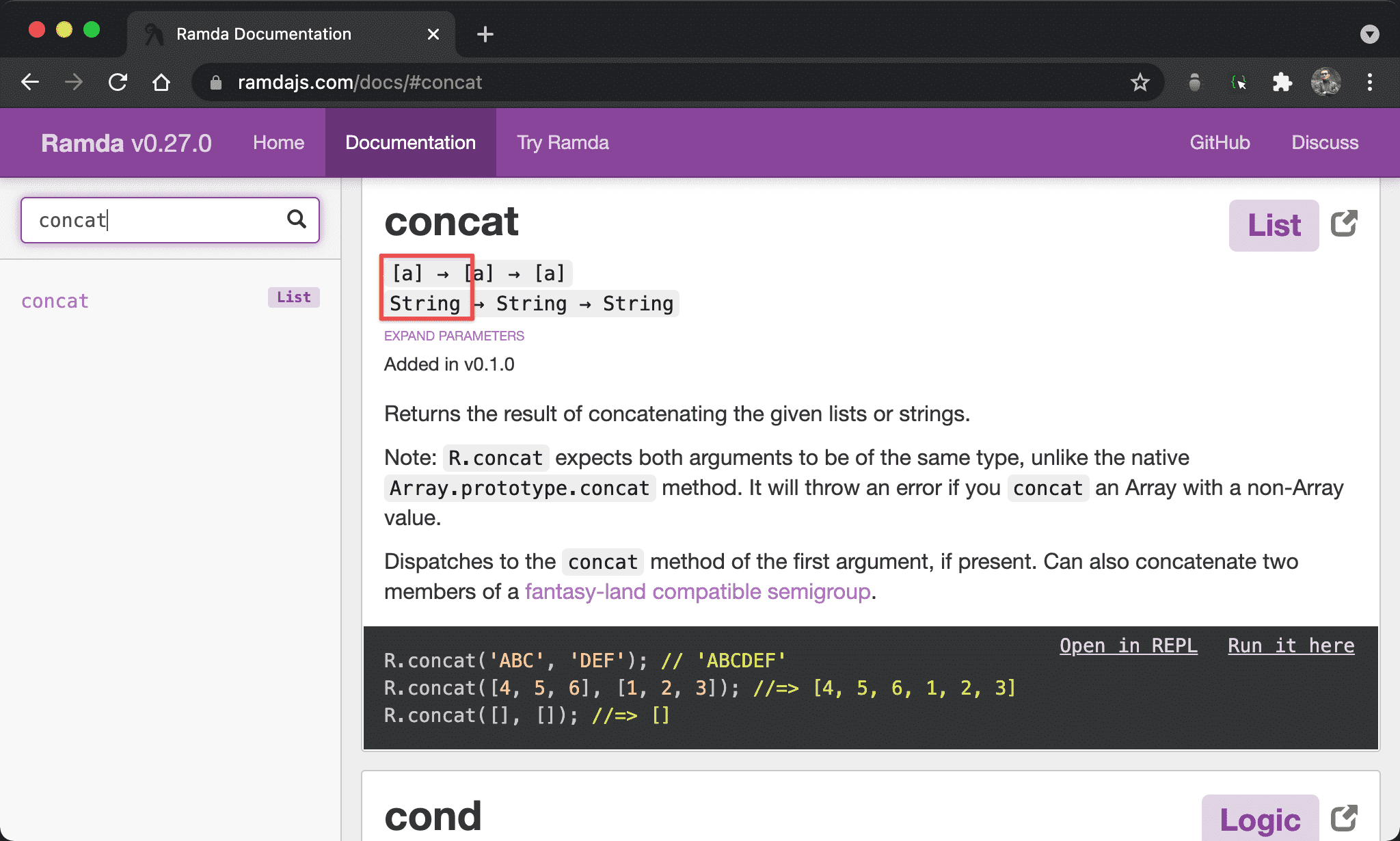1400x841 pixels.
Task: Open the GitHub nav link
Action: click(1220, 143)
